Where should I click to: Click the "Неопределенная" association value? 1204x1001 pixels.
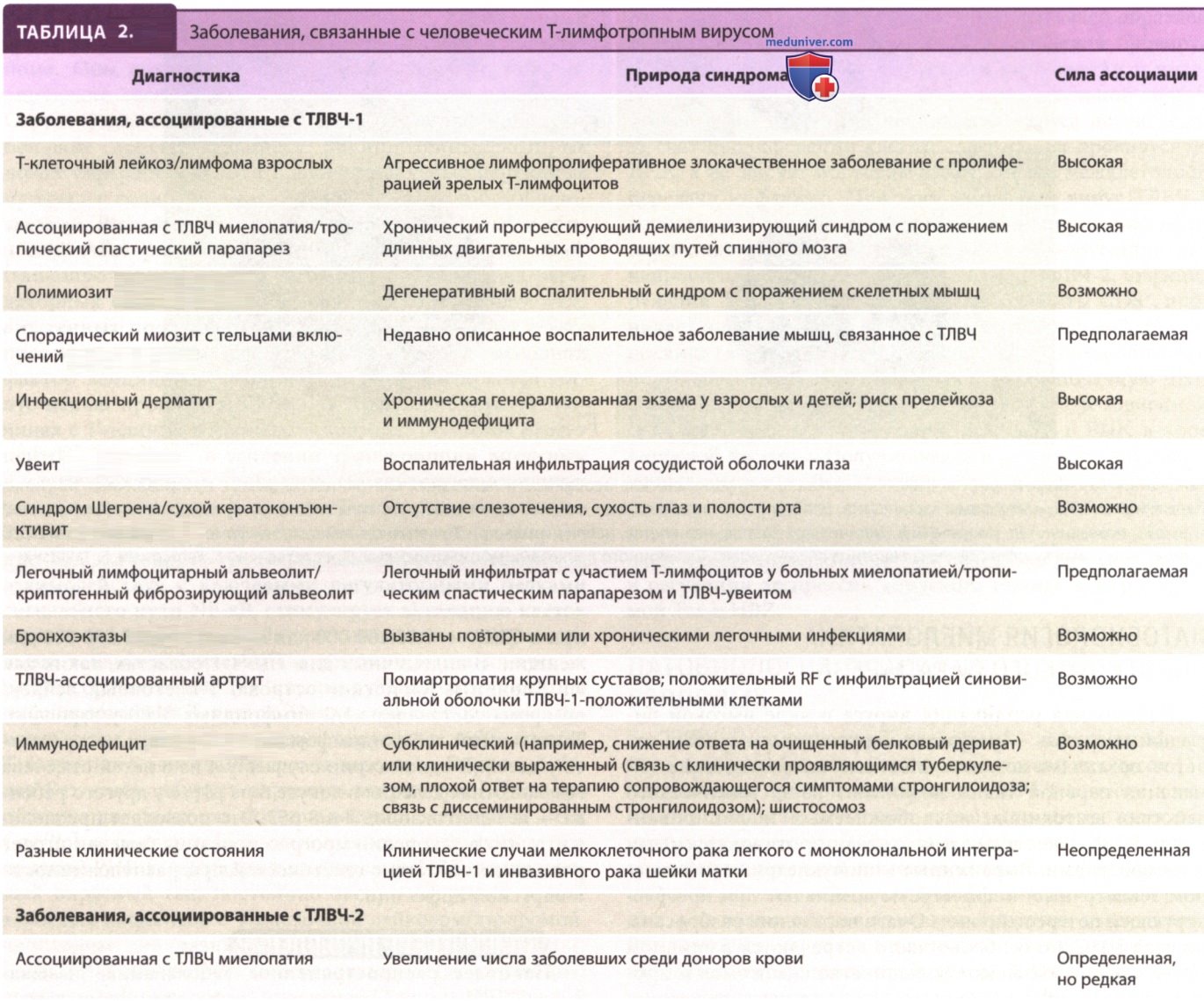tap(1123, 851)
